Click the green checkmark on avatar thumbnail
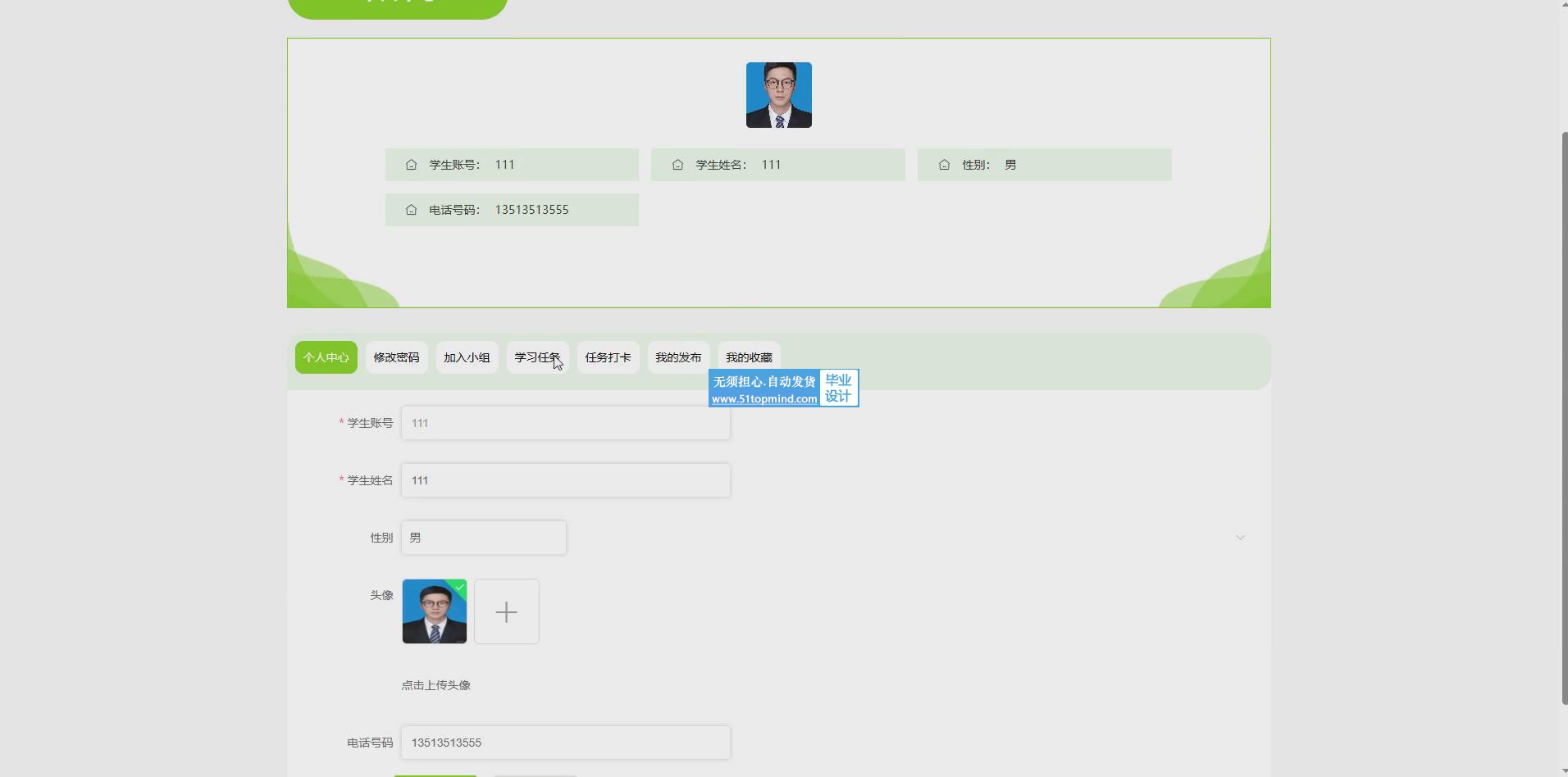The width and height of the screenshot is (1568, 777). point(459,587)
